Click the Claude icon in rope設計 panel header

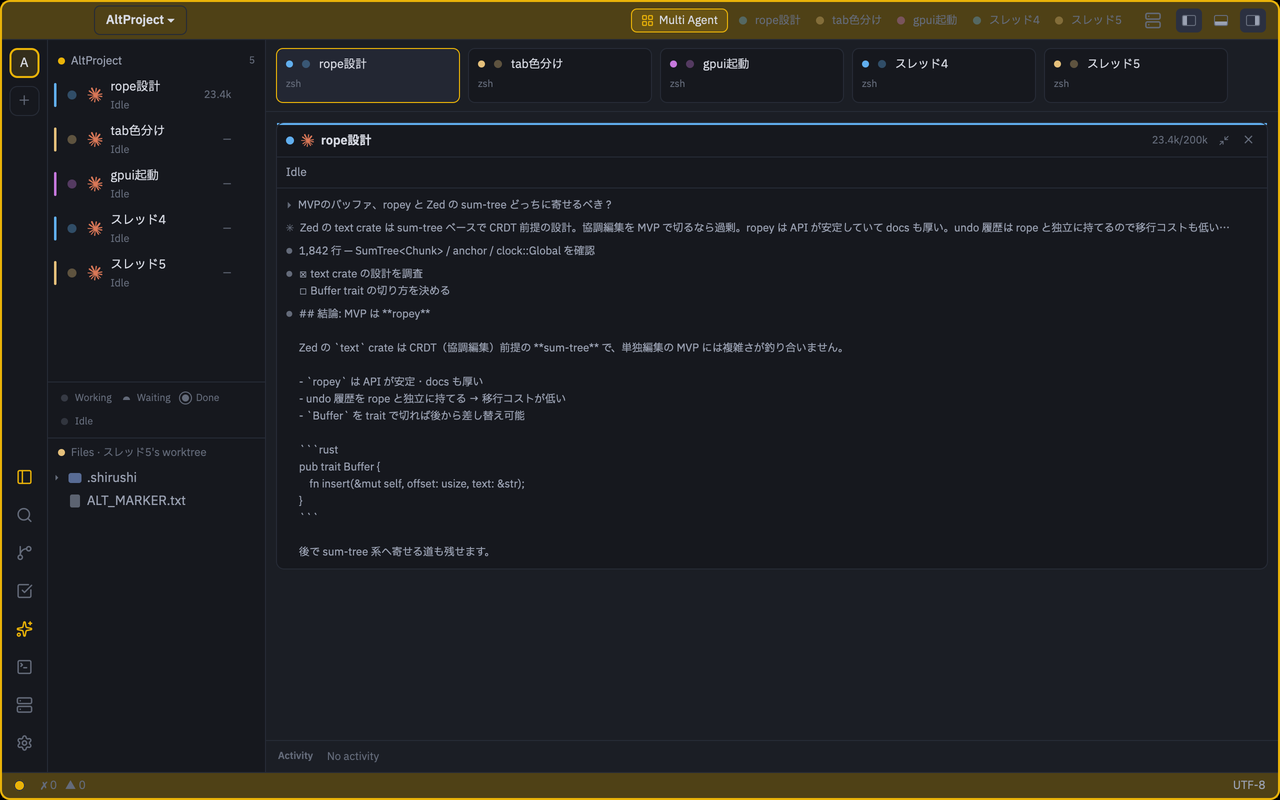click(307, 141)
